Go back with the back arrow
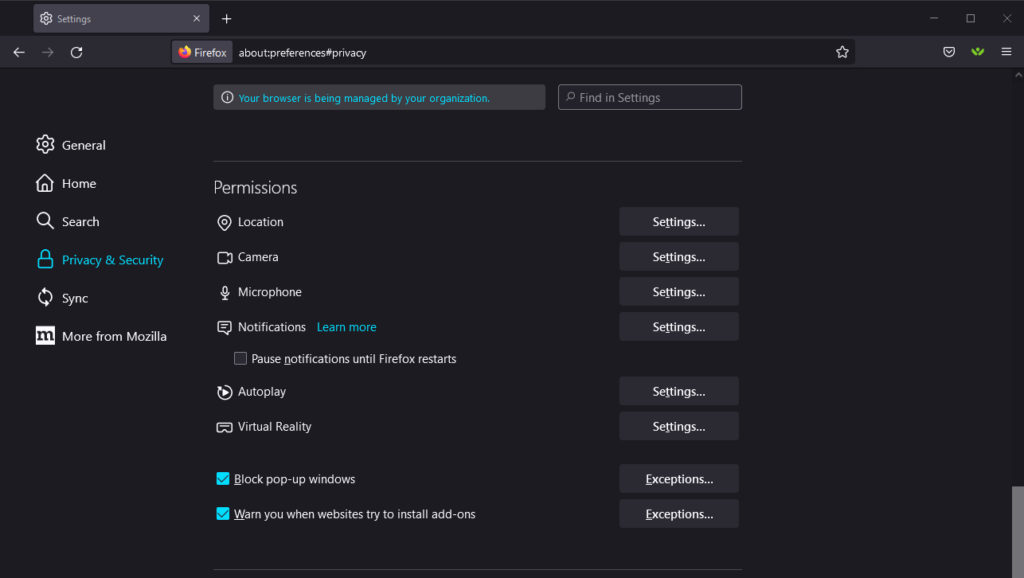Image resolution: width=1024 pixels, height=578 pixels. (19, 52)
